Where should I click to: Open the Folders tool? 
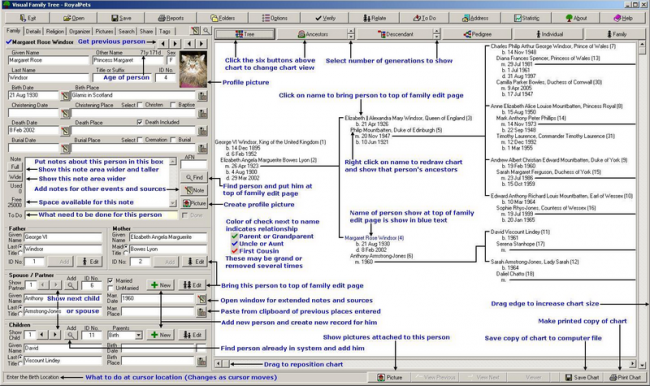[223, 18]
